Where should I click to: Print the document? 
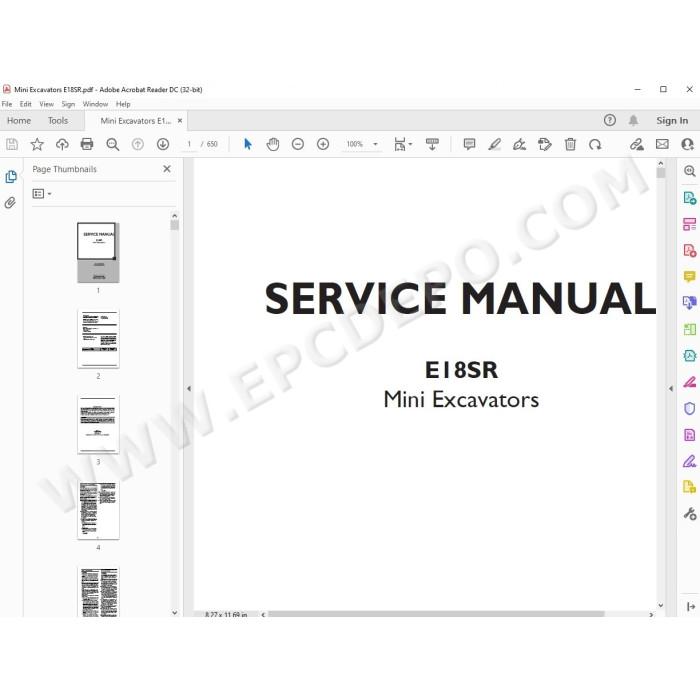[87, 144]
